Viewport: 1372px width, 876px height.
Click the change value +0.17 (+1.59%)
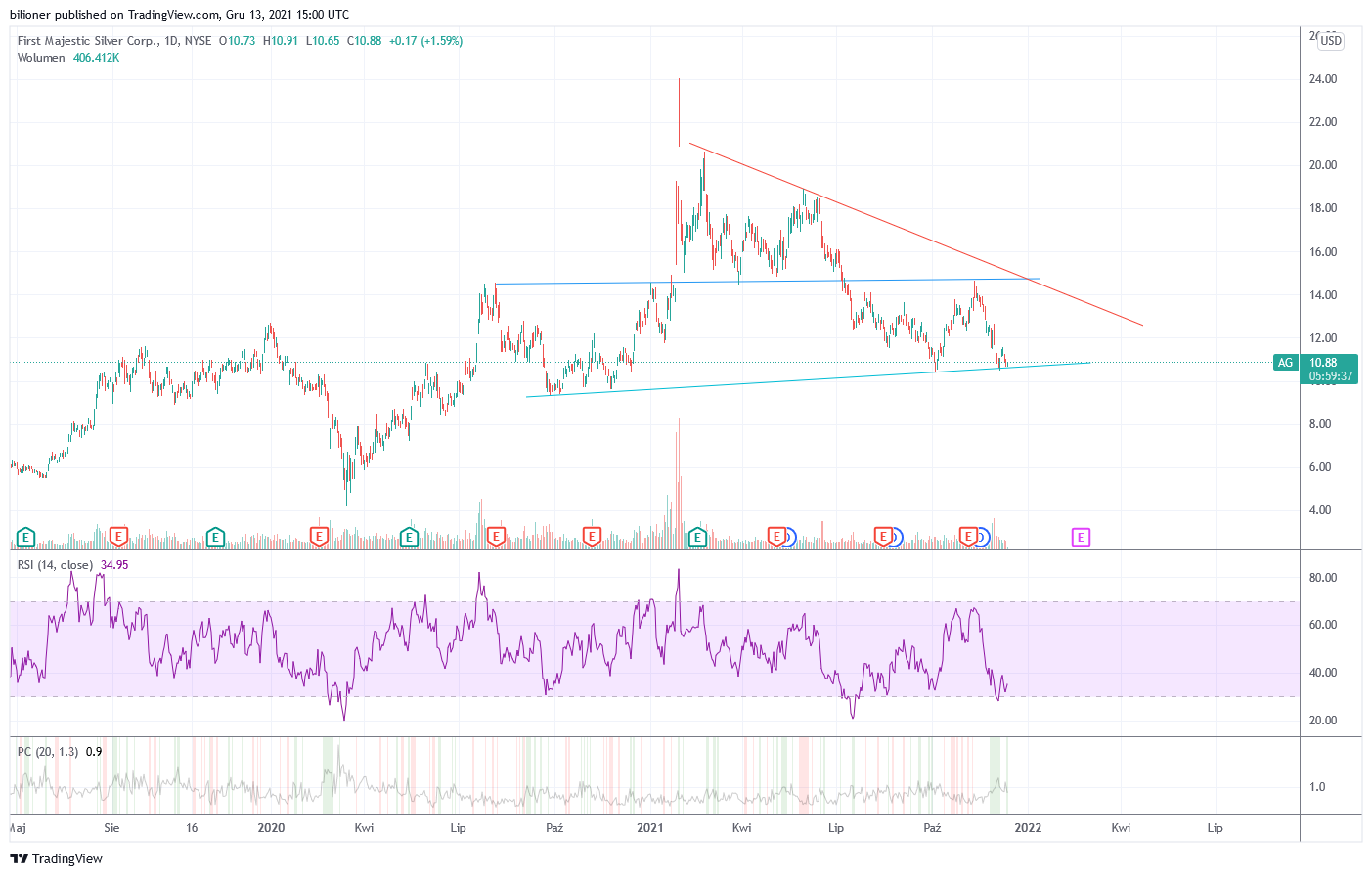click(x=425, y=41)
